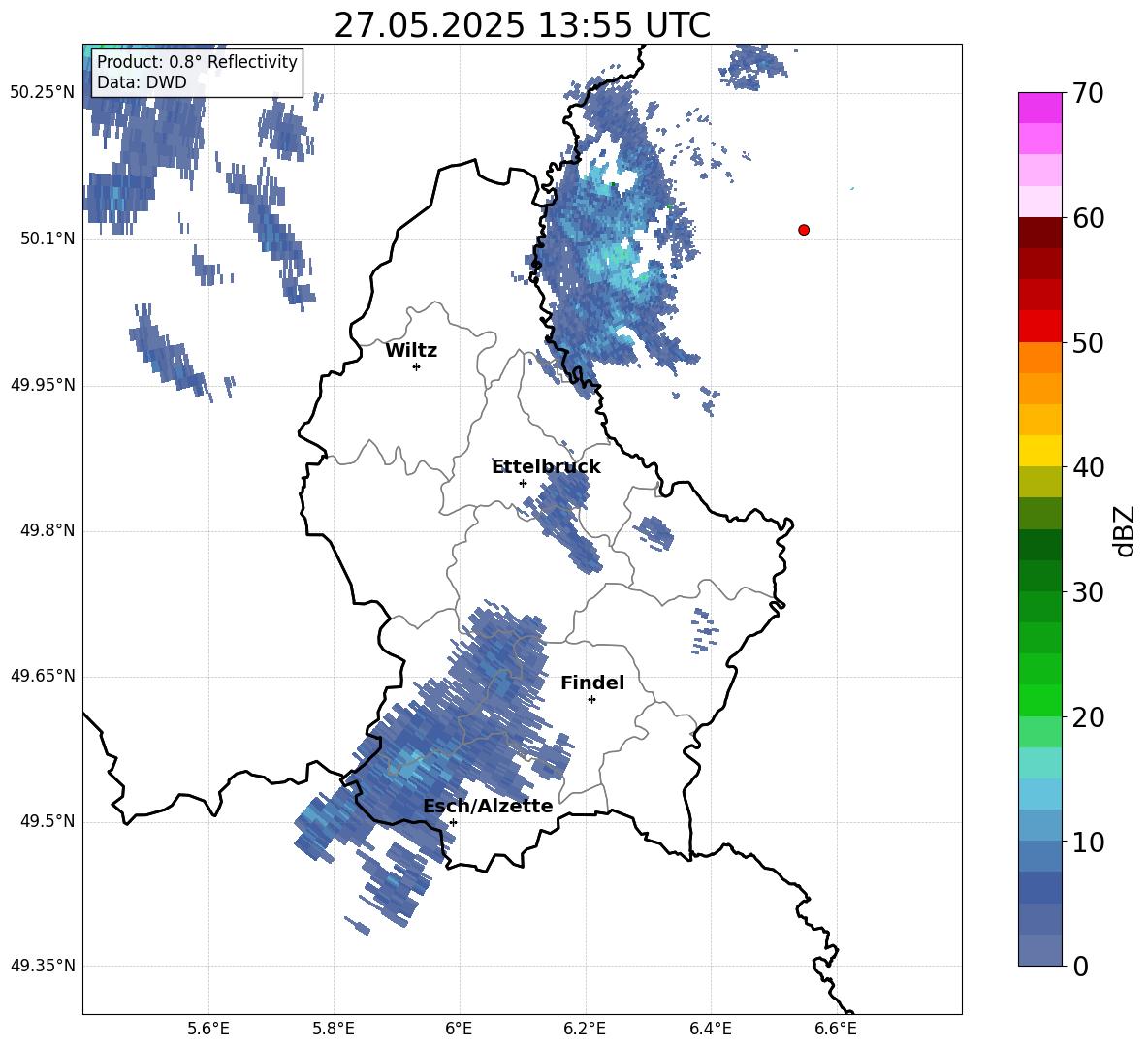Screen dimensions: 1148x1048
Task: Click the Product: 0.8° Reflectivity label
Action: click(x=197, y=61)
